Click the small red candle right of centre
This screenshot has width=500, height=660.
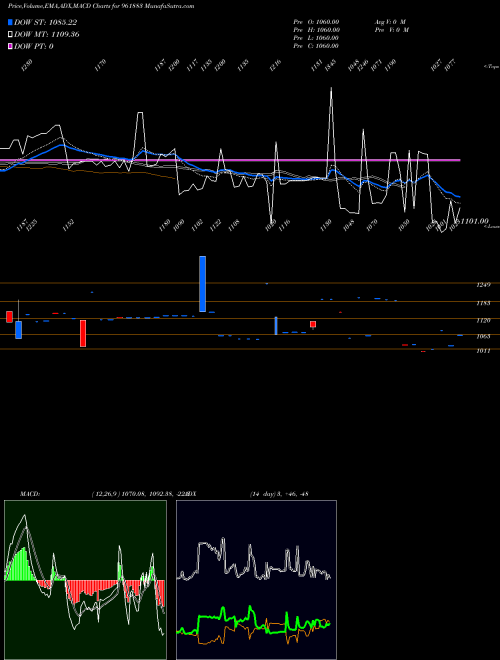313,324
